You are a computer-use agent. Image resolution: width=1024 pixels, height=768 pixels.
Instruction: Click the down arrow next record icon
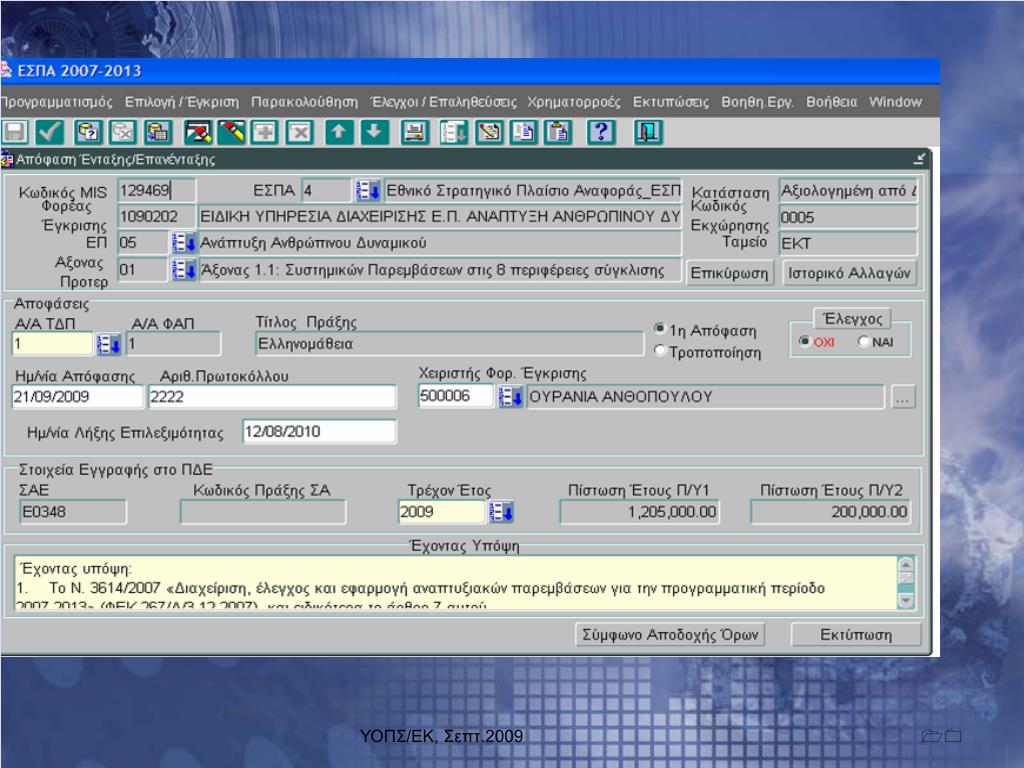[x=374, y=133]
